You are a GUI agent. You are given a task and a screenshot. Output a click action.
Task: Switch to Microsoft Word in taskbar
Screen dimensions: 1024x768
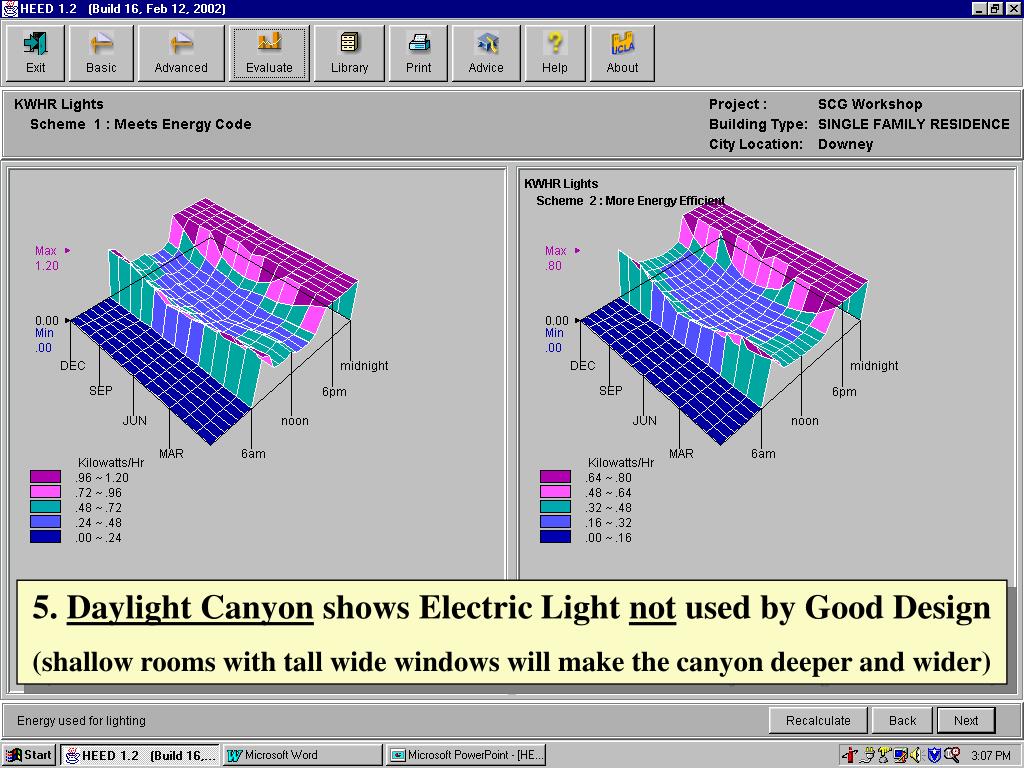pos(302,755)
